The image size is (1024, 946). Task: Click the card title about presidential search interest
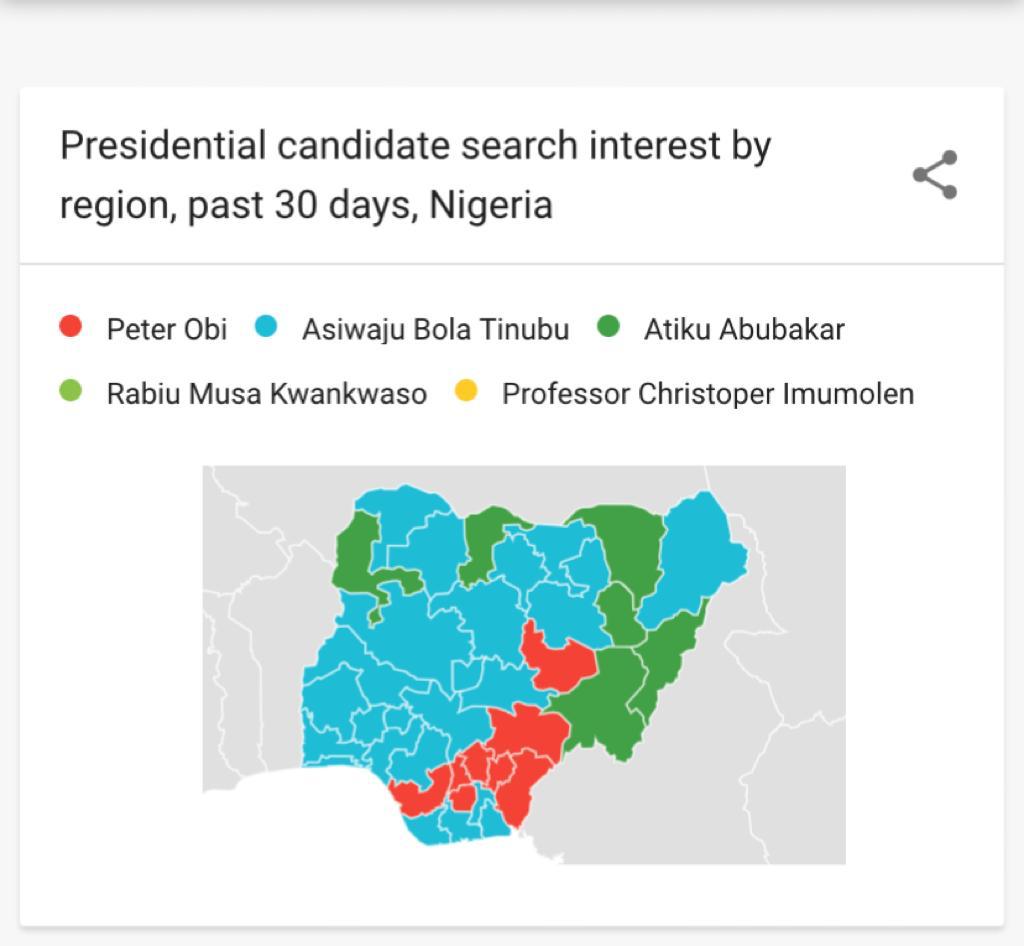(x=415, y=174)
